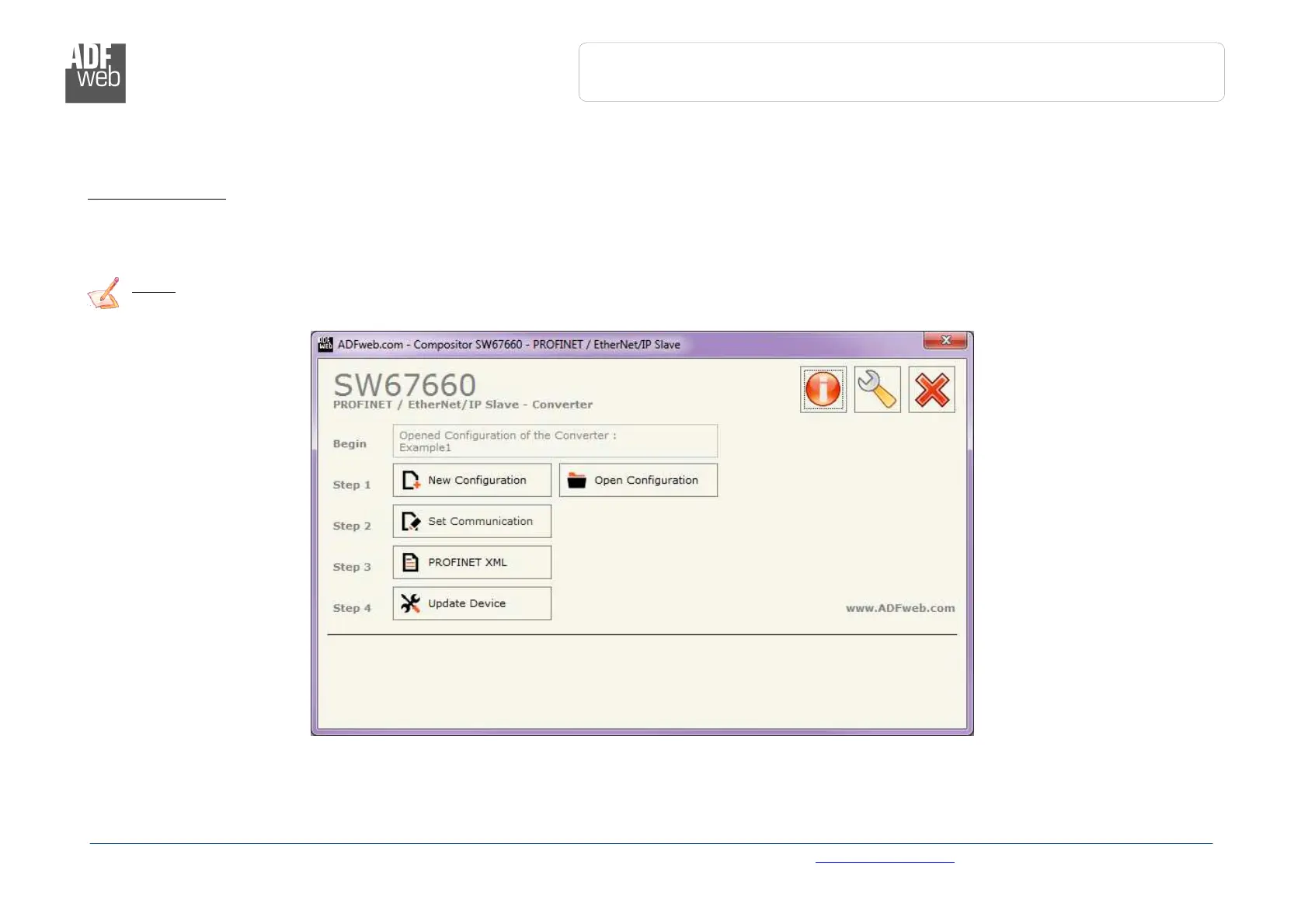
Task: Click the www.ADFweb.com text
Action: [900, 608]
